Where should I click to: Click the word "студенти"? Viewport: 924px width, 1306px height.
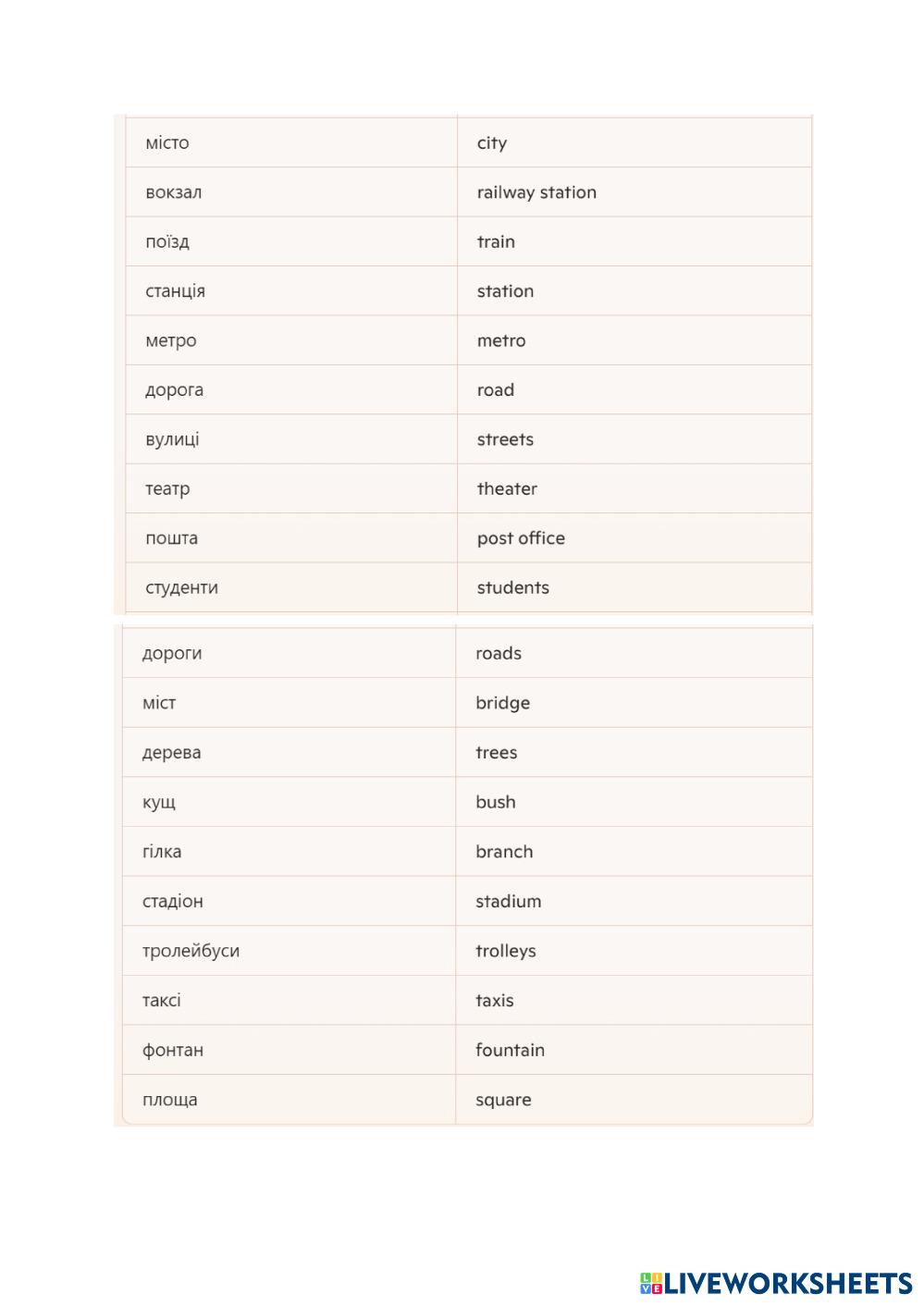(x=181, y=588)
